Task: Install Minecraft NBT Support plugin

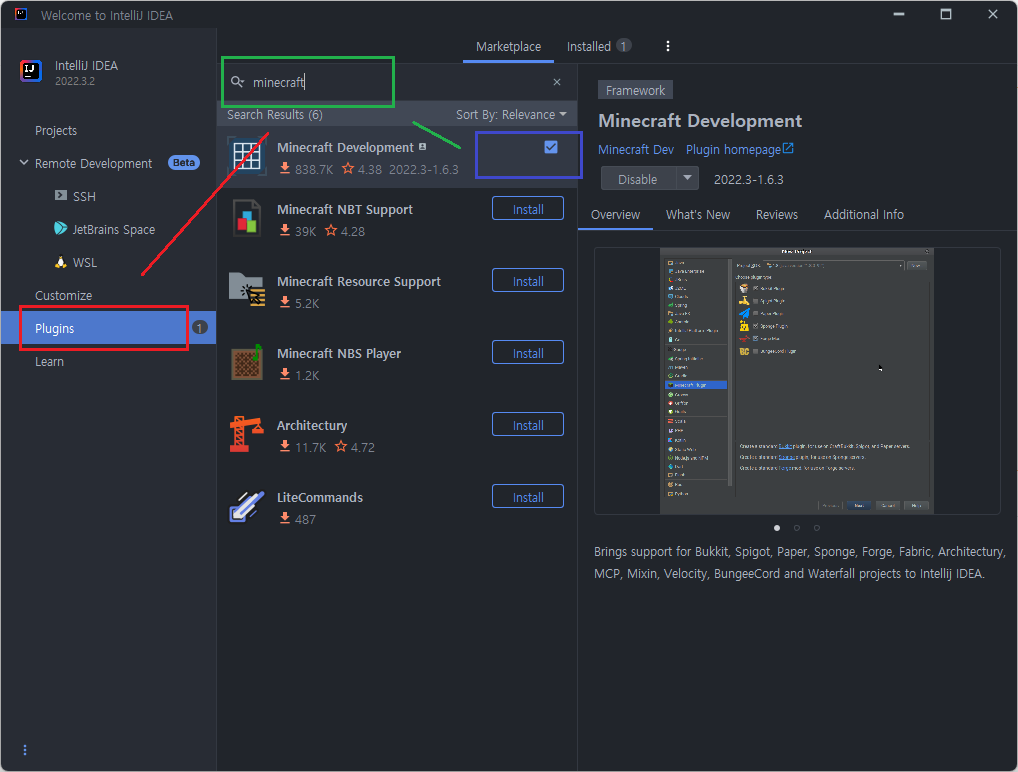Action: [x=528, y=209]
